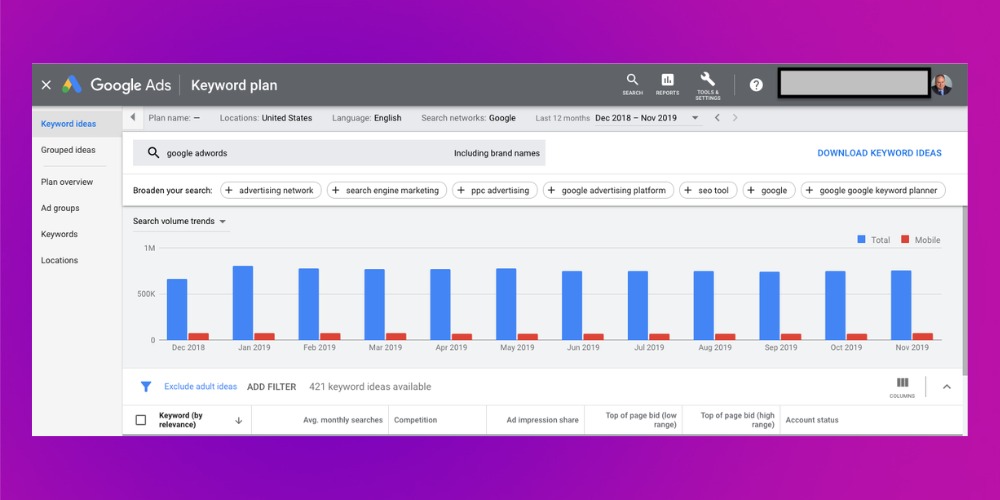This screenshot has width=1000, height=500.
Task: Open Keywords in the sidebar
Action: pyautogui.click(x=59, y=234)
